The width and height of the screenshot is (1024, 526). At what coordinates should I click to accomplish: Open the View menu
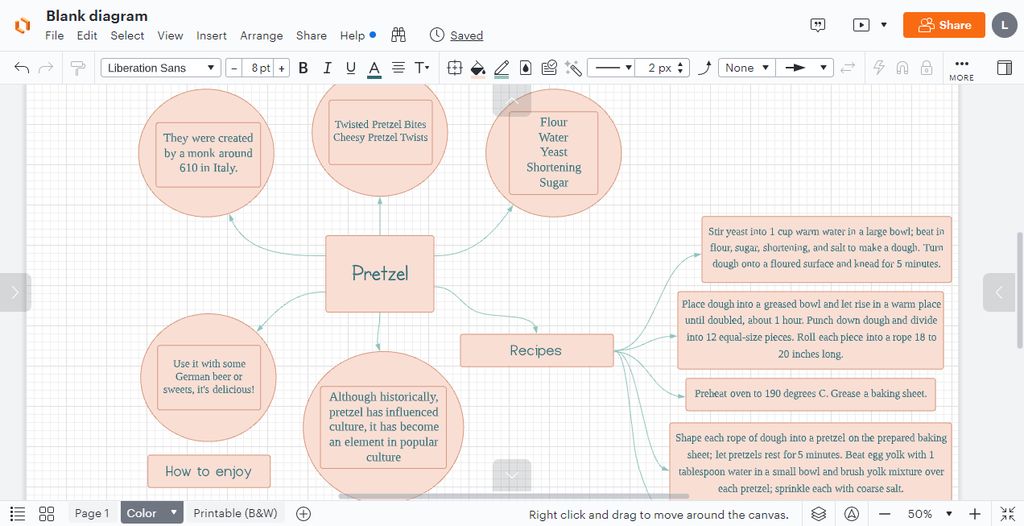tap(170, 36)
